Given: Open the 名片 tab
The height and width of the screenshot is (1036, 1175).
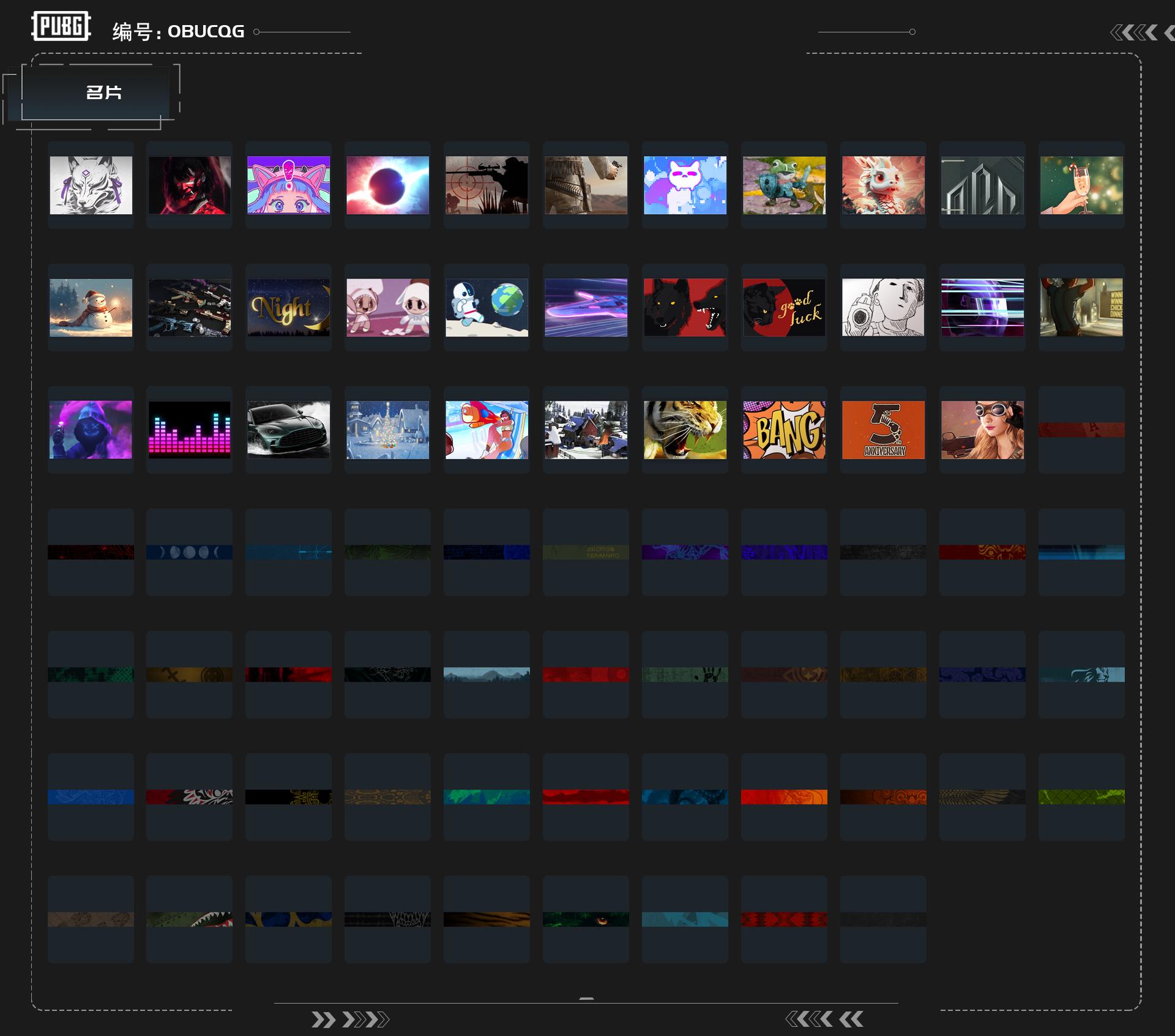Looking at the screenshot, I should (x=95, y=92).
